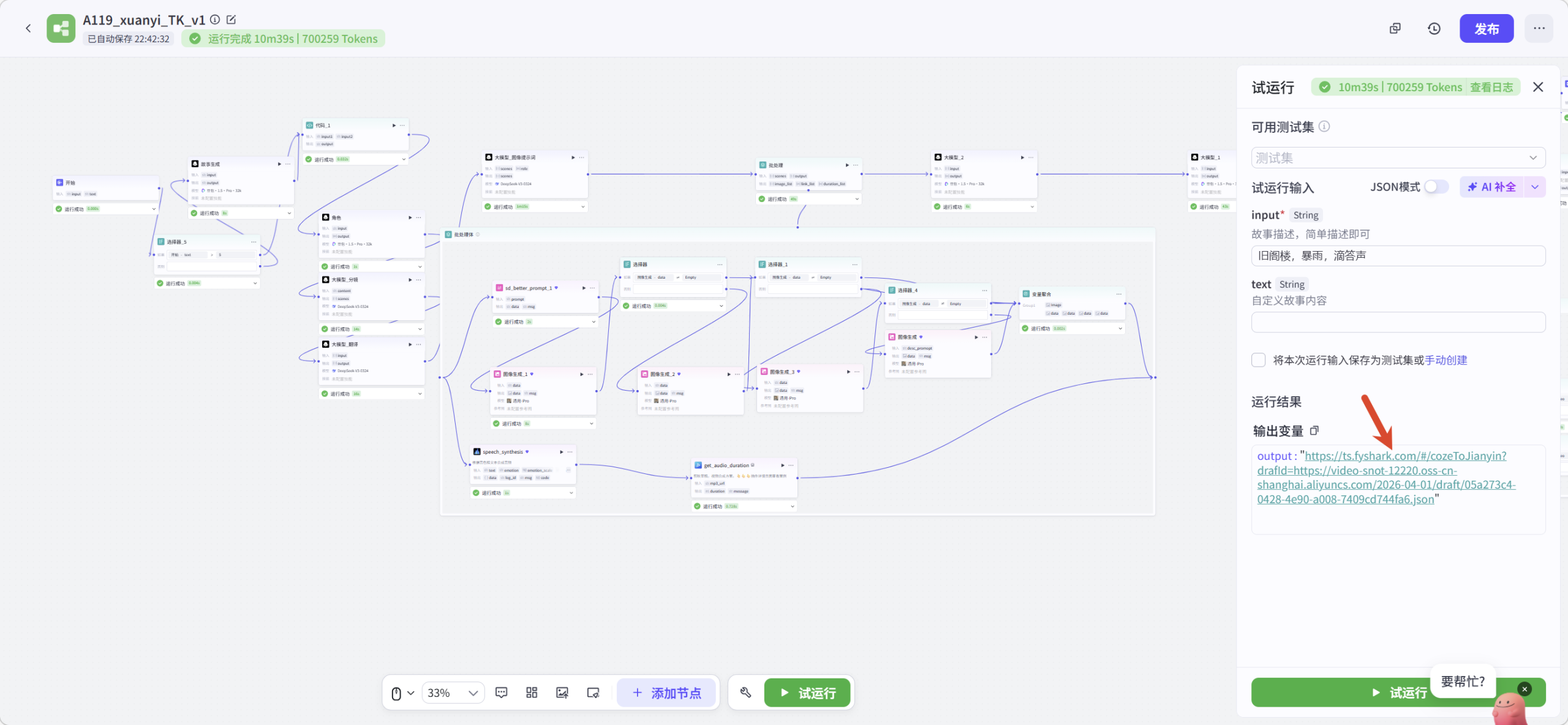Click the comment icon in bottom toolbar
Image resolution: width=1568 pixels, height=725 pixels.
tap(501, 693)
